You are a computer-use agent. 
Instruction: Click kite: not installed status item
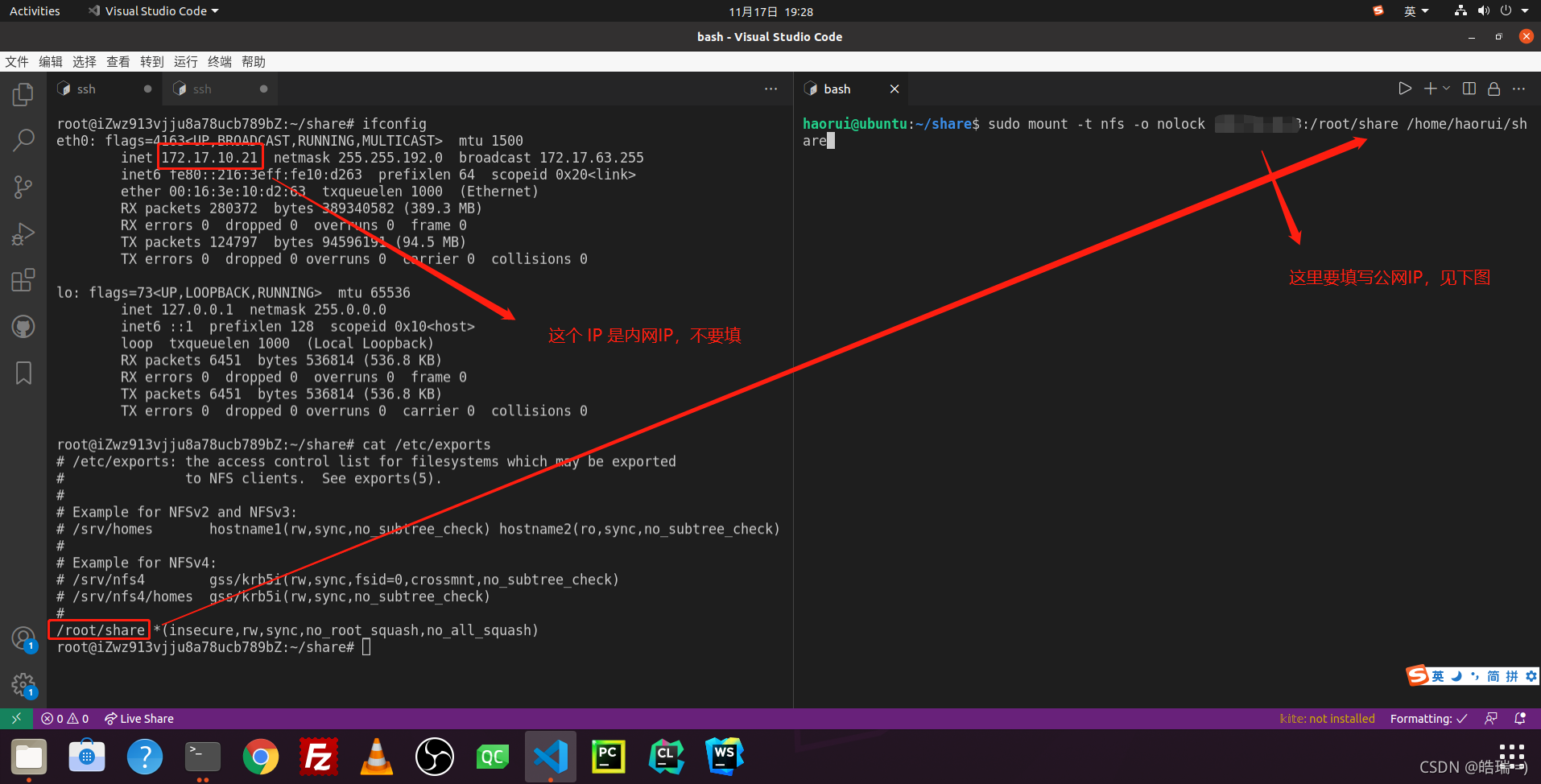pyautogui.click(x=1327, y=719)
